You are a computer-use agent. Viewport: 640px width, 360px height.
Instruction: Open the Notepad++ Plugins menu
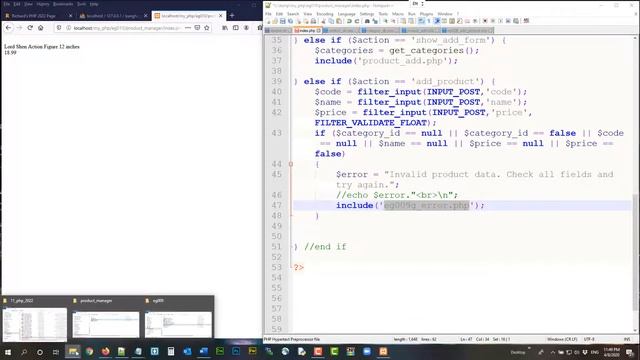(x=426, y=14)
